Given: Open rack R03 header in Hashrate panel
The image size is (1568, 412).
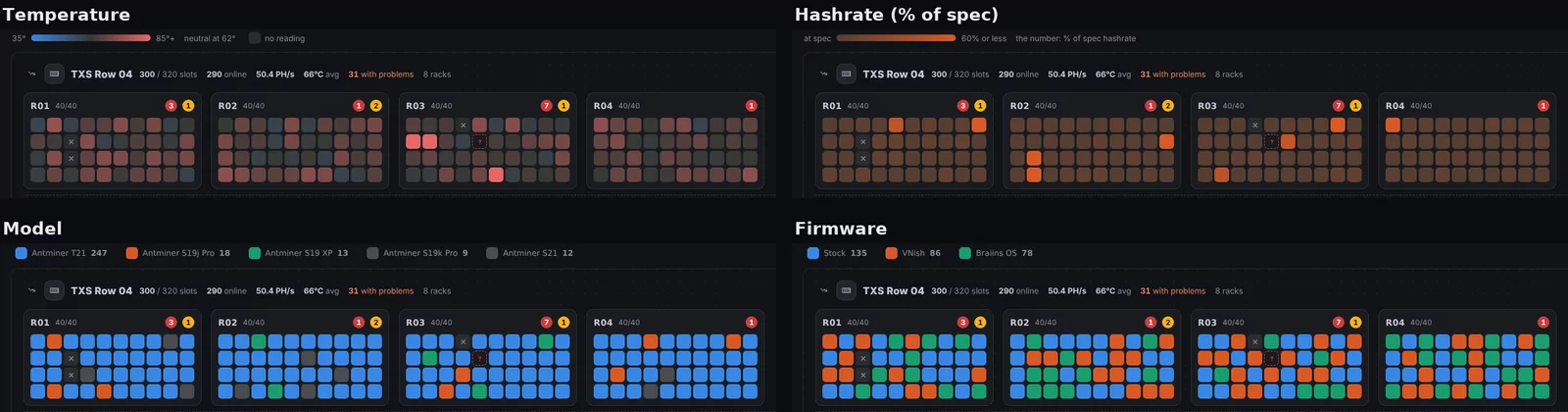Looking at the screenshot, I should tap(1279, 106).
